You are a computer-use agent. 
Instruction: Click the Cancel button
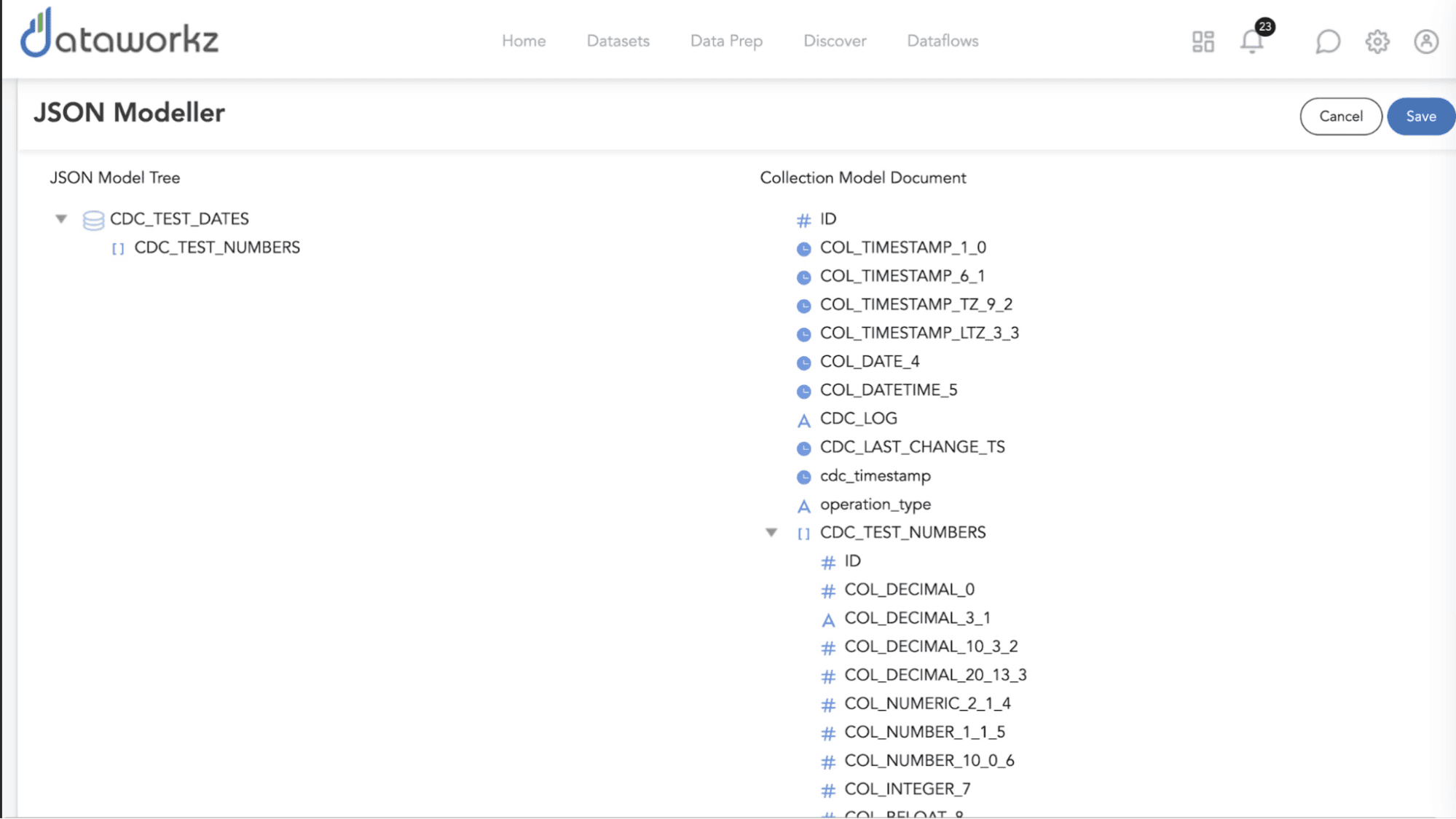1340,116
